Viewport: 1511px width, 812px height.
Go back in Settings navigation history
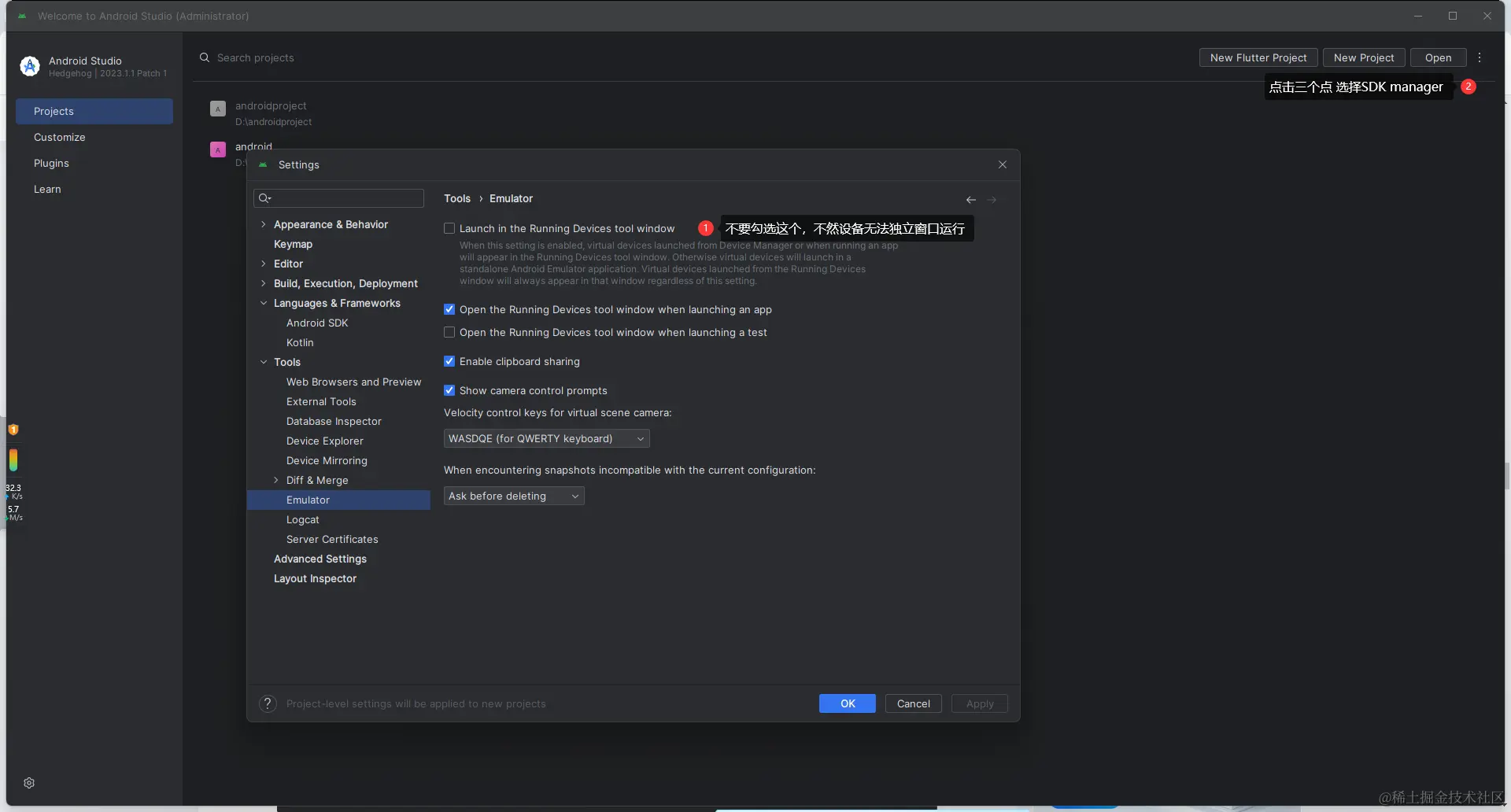pos(971,200)
